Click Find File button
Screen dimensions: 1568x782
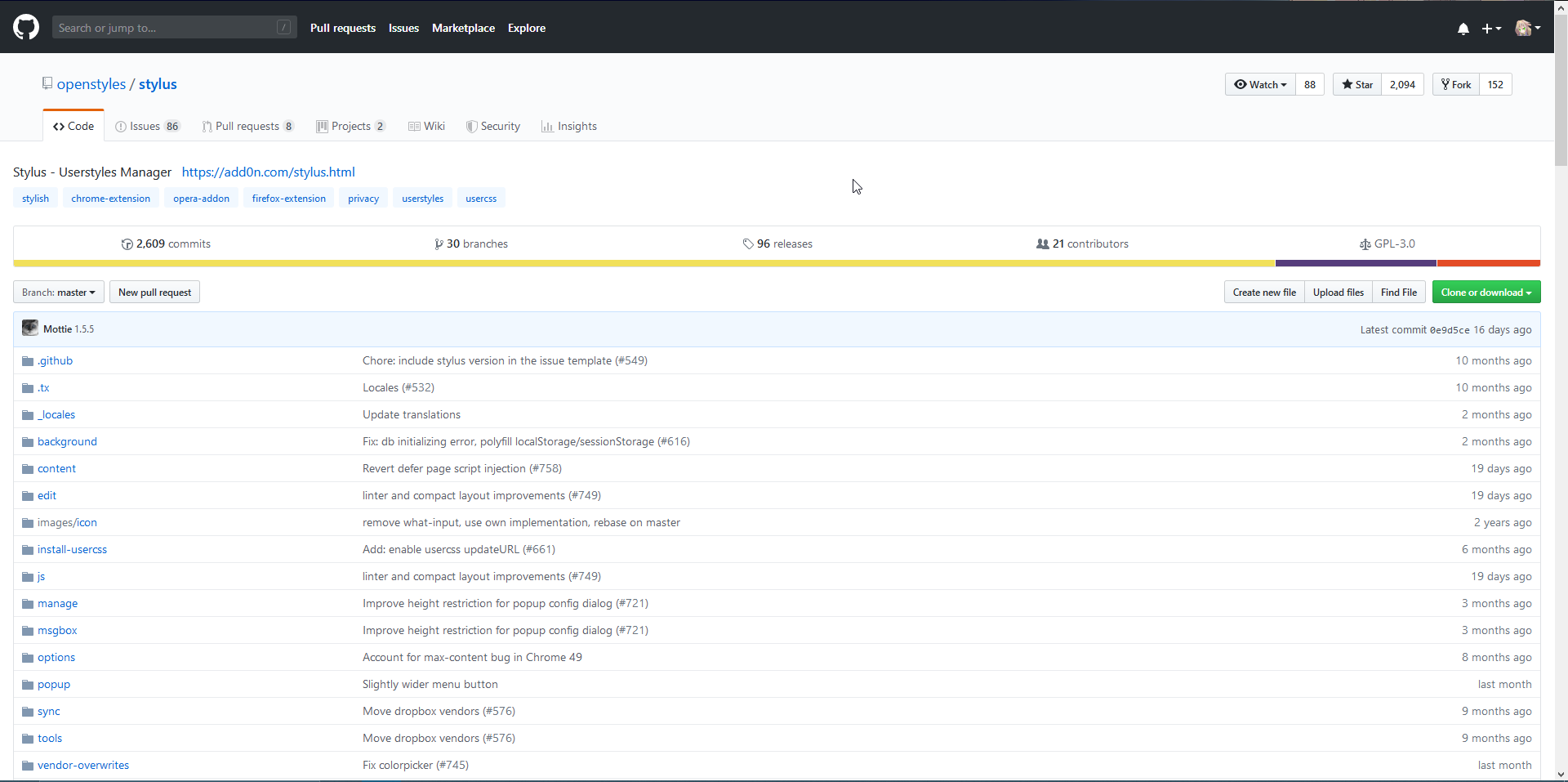tap(1399, 293)
